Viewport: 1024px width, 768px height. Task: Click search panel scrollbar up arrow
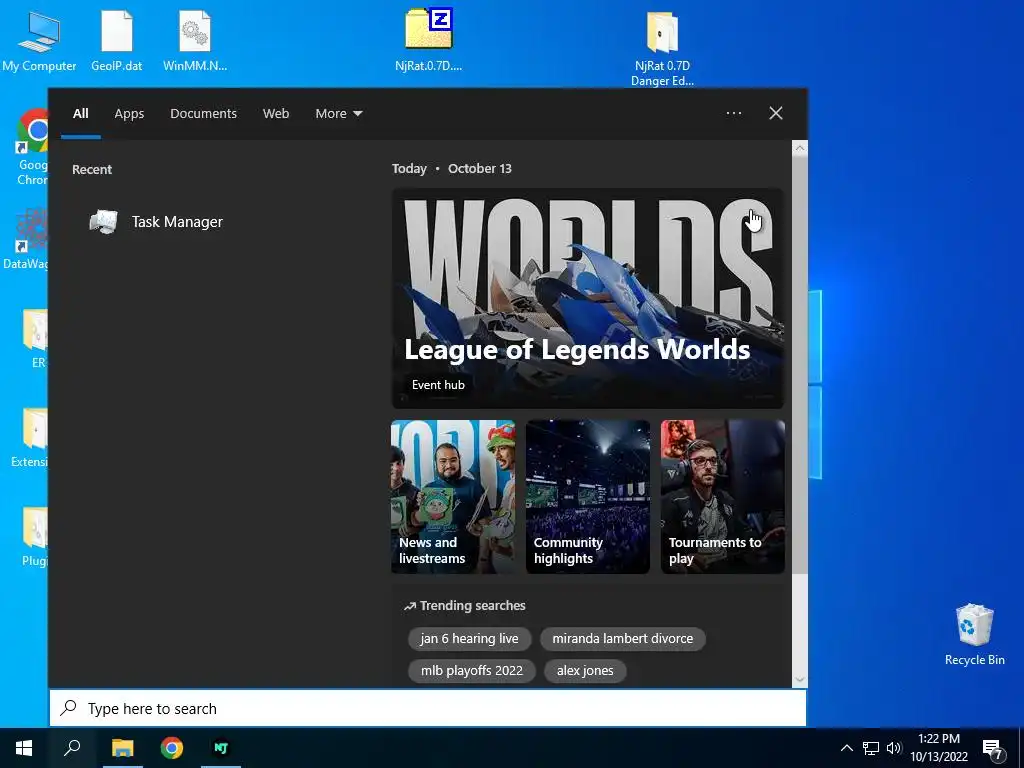(800, 148)
